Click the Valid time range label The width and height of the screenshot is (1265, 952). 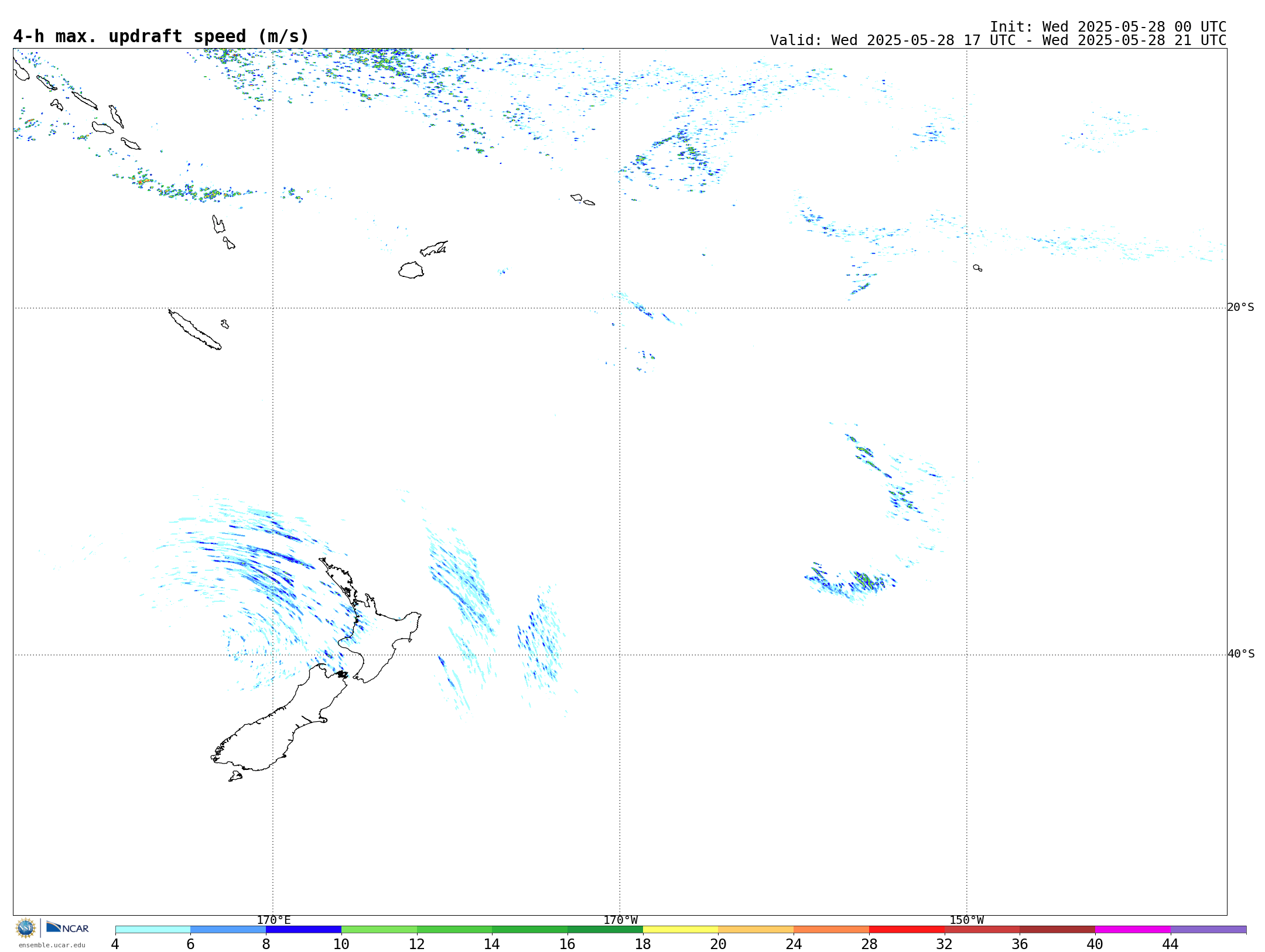(x=998, y=40)
